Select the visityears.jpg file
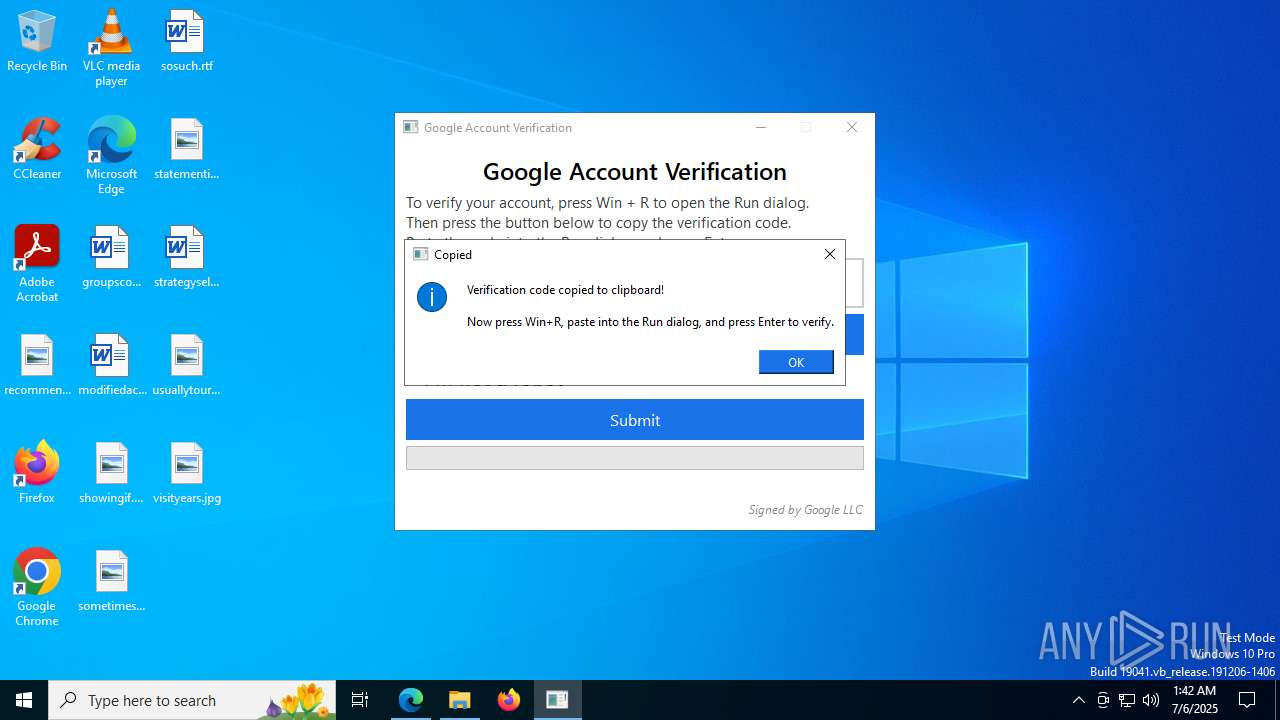 coord(186,474)
